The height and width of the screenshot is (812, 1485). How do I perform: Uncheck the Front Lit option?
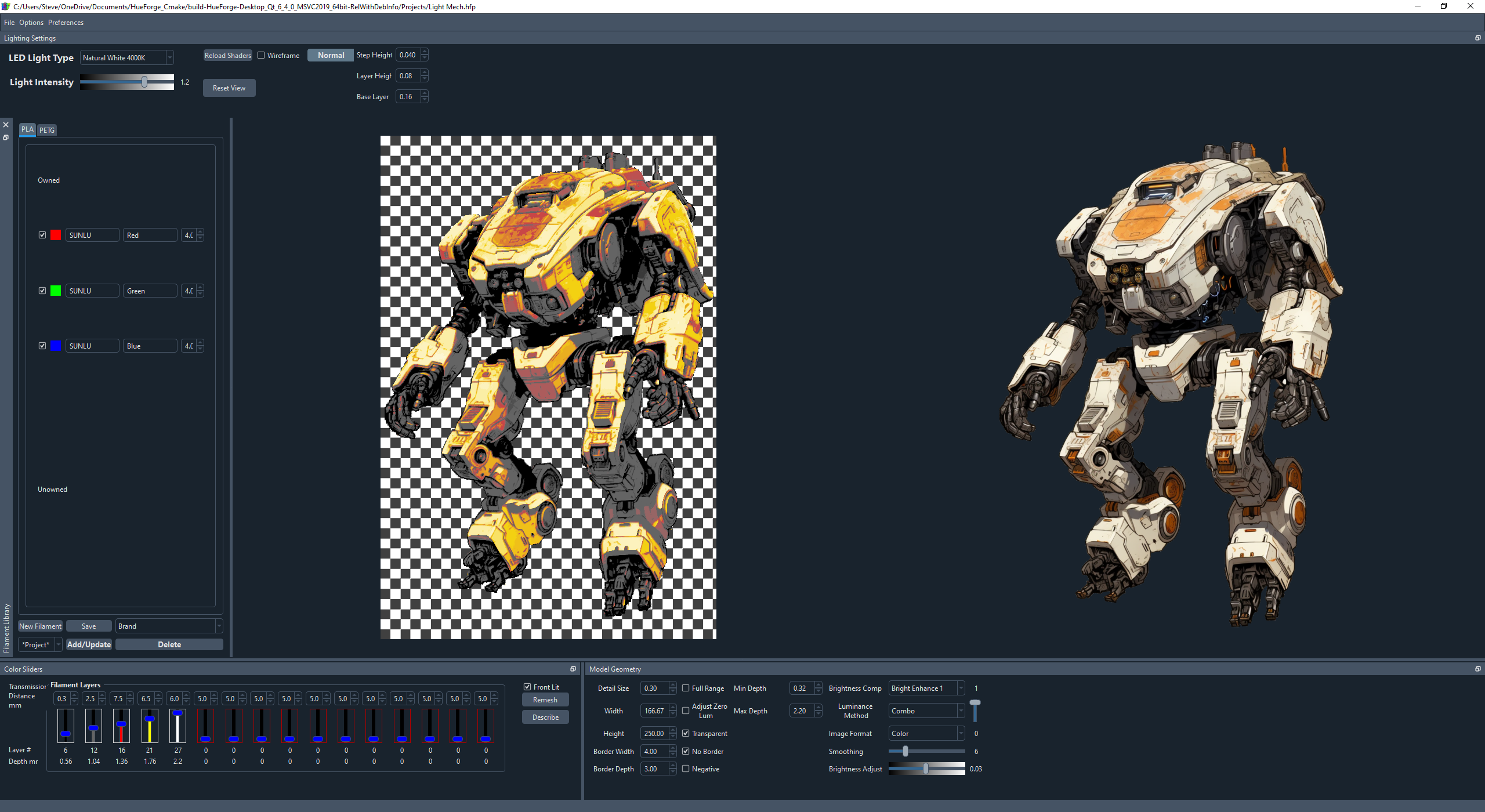click(527, 687)
